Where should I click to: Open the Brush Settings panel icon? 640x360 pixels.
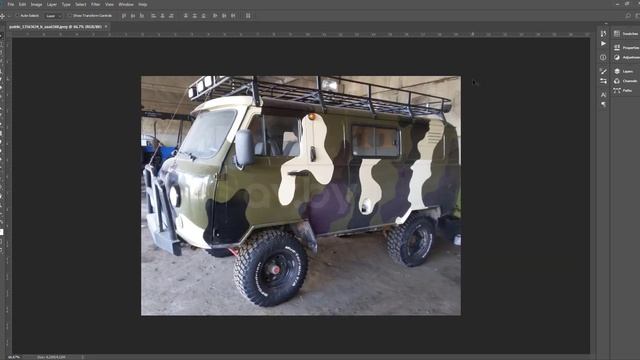coord(603,71)
